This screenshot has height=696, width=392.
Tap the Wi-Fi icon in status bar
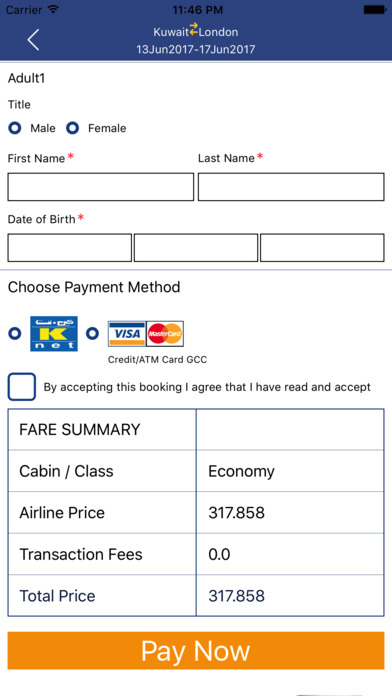pos(53,9)
